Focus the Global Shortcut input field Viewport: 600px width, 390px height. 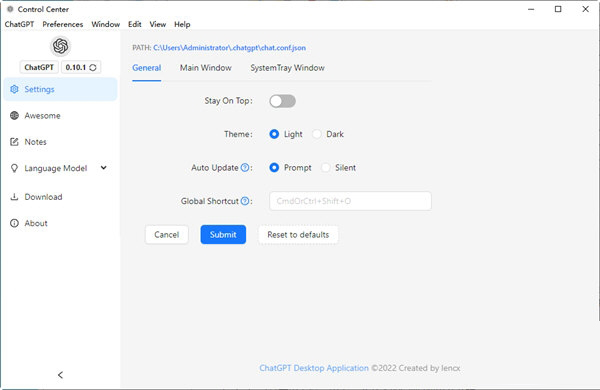pyautogui.click(x=350, y=201)
